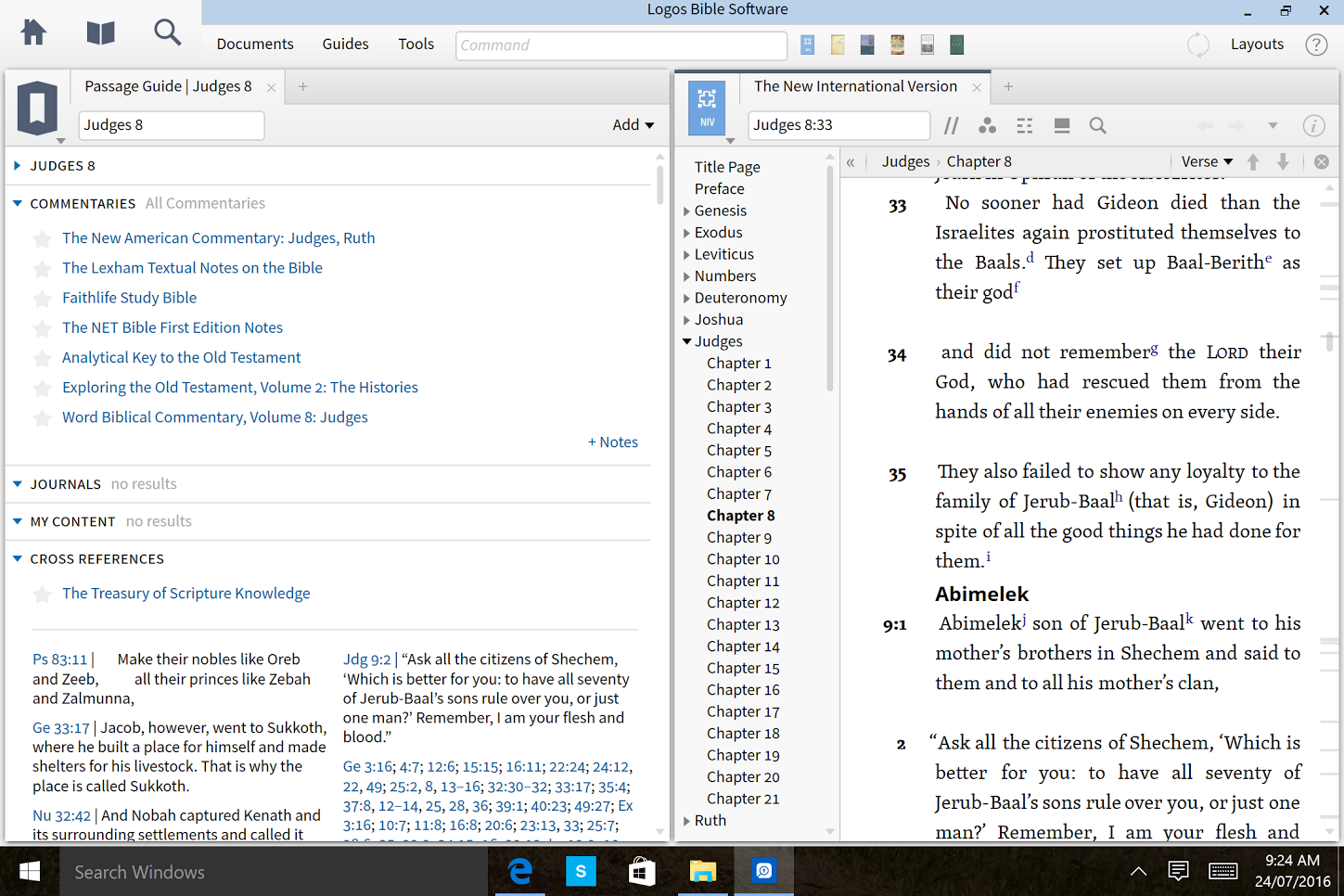Click the sync refresh icon
This screenshot has width=1344, height=896.
[1198, 45]
